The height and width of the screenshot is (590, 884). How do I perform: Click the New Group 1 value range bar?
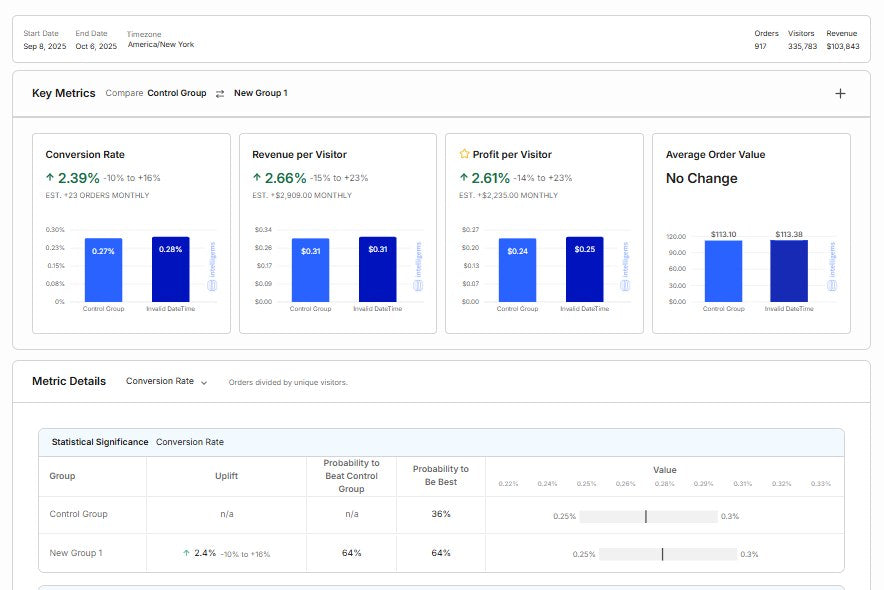point(668,554)
